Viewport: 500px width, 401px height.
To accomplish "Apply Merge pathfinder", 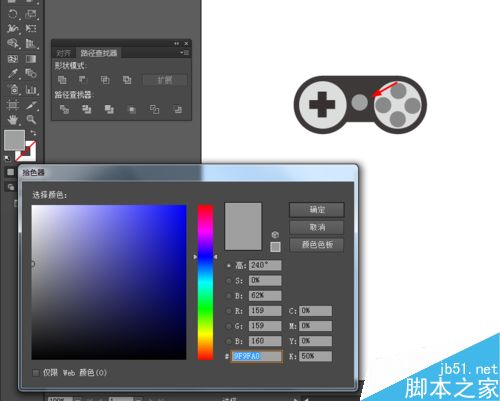I will point(109,109).
